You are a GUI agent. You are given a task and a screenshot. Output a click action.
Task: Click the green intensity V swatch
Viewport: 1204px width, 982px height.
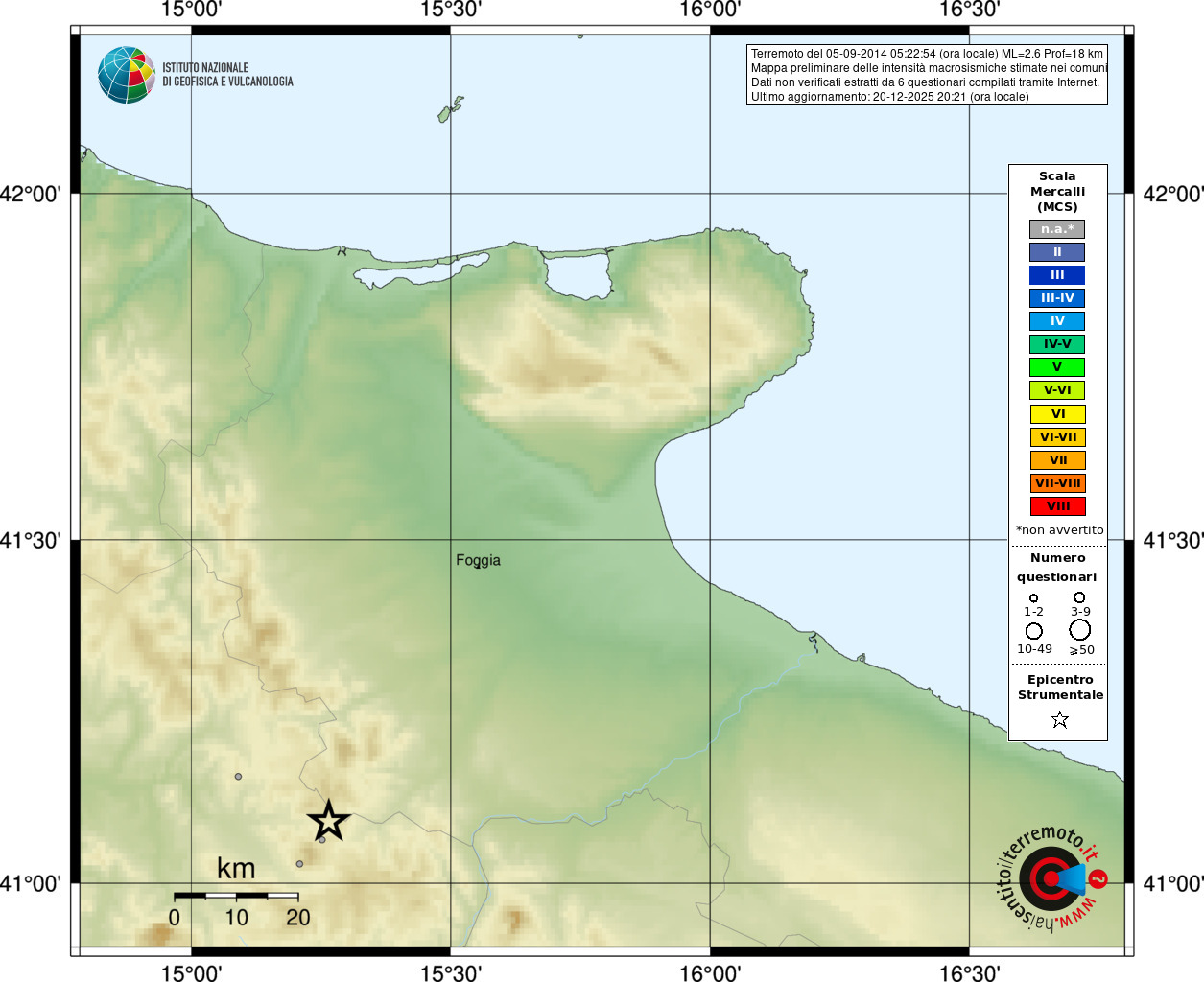(x=1057, y=367)
